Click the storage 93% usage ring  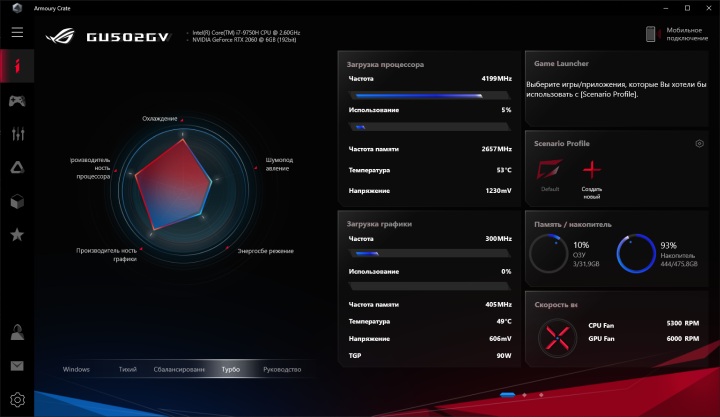[x=636, y=254]
